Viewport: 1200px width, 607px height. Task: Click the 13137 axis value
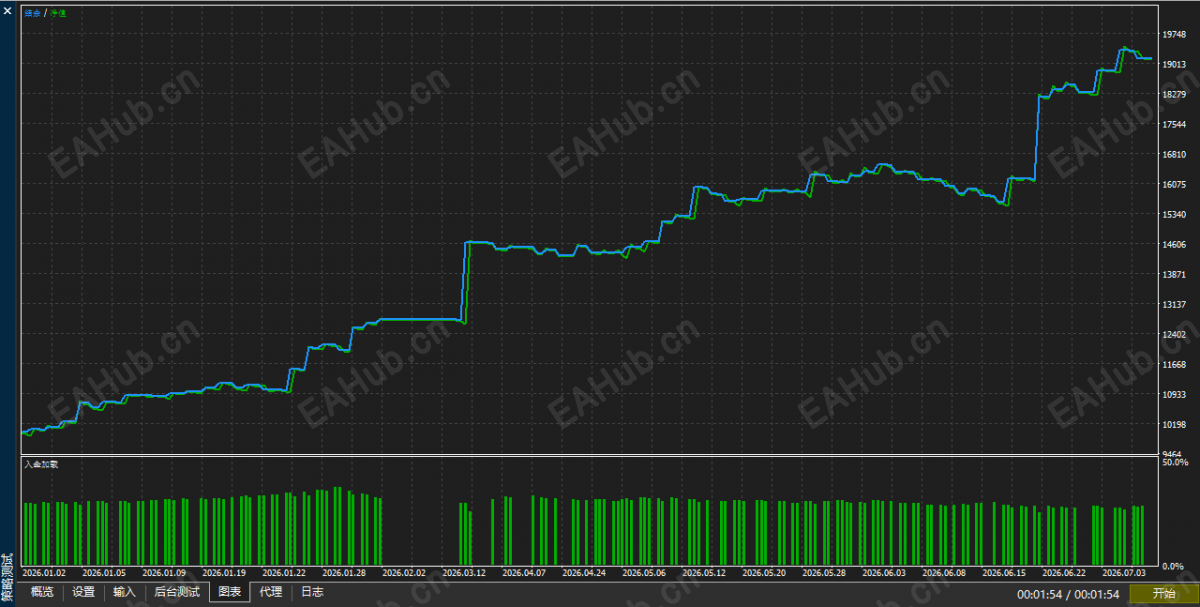(1174, 304)
